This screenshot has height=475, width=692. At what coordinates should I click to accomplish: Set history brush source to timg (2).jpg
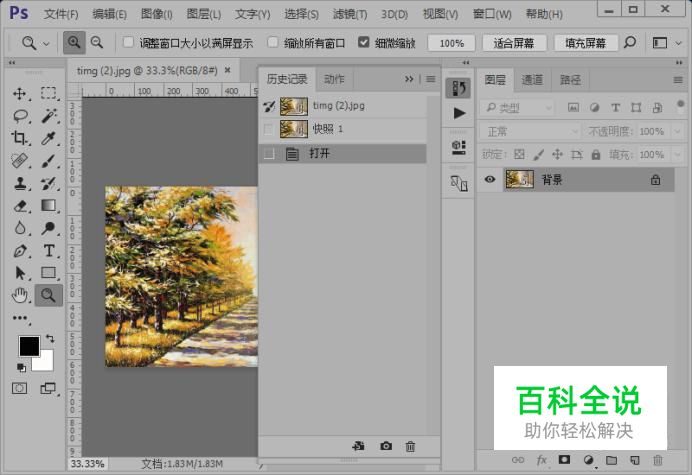tap(268, 106)
